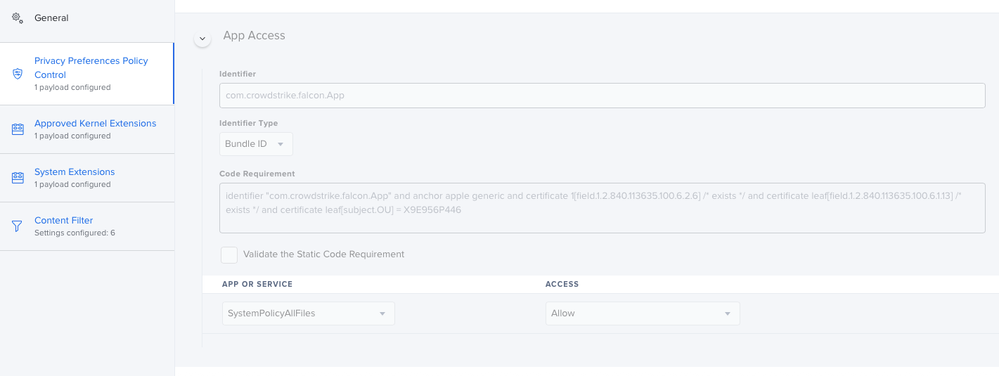Image resolution: width=999 pixels, height=376 pixels.
Task: Open Privacy Preferences Policy Control payload
Action: (x=87, y=74)
